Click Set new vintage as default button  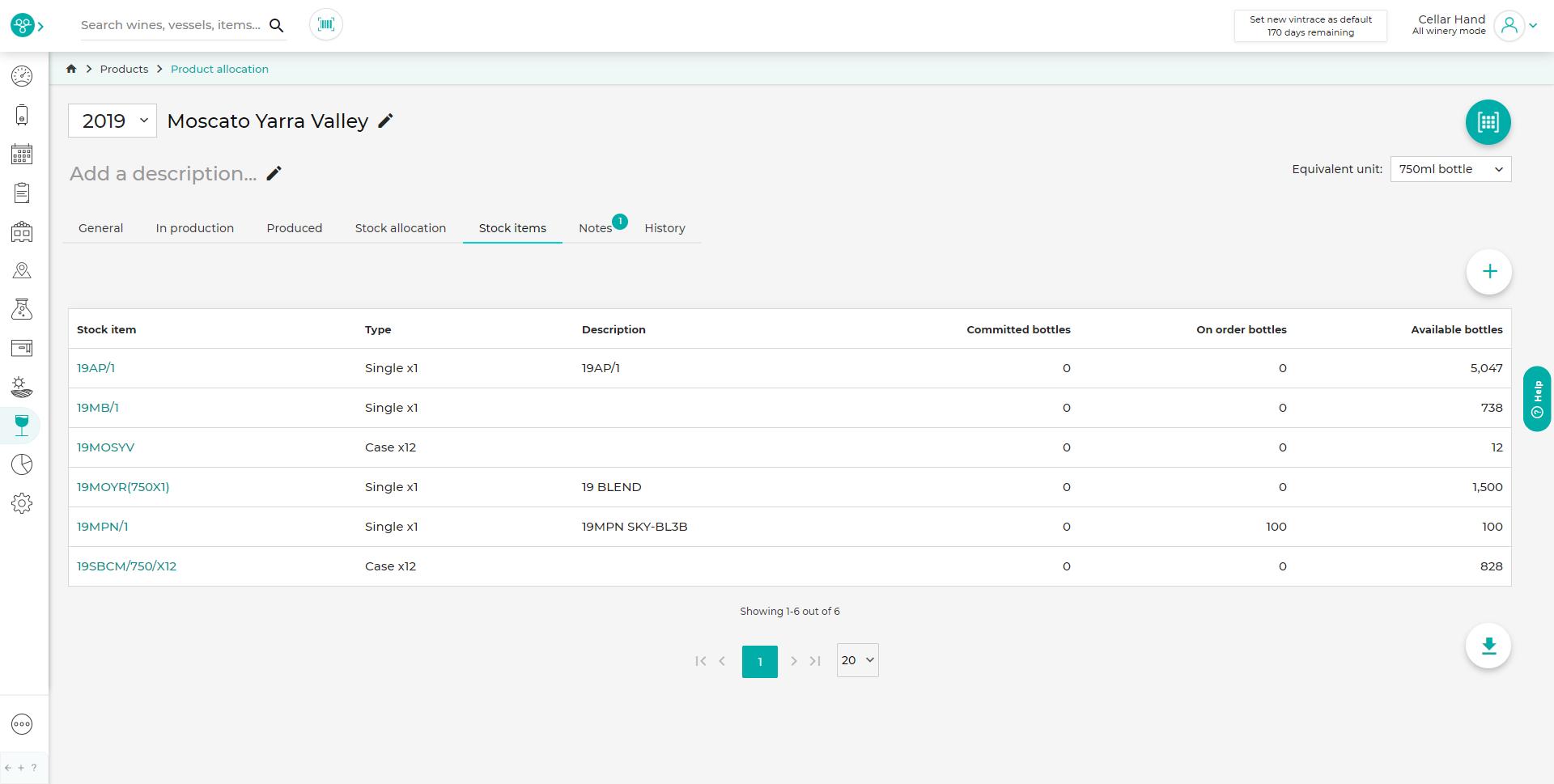pyautogui.click(x=1310, y=26)
